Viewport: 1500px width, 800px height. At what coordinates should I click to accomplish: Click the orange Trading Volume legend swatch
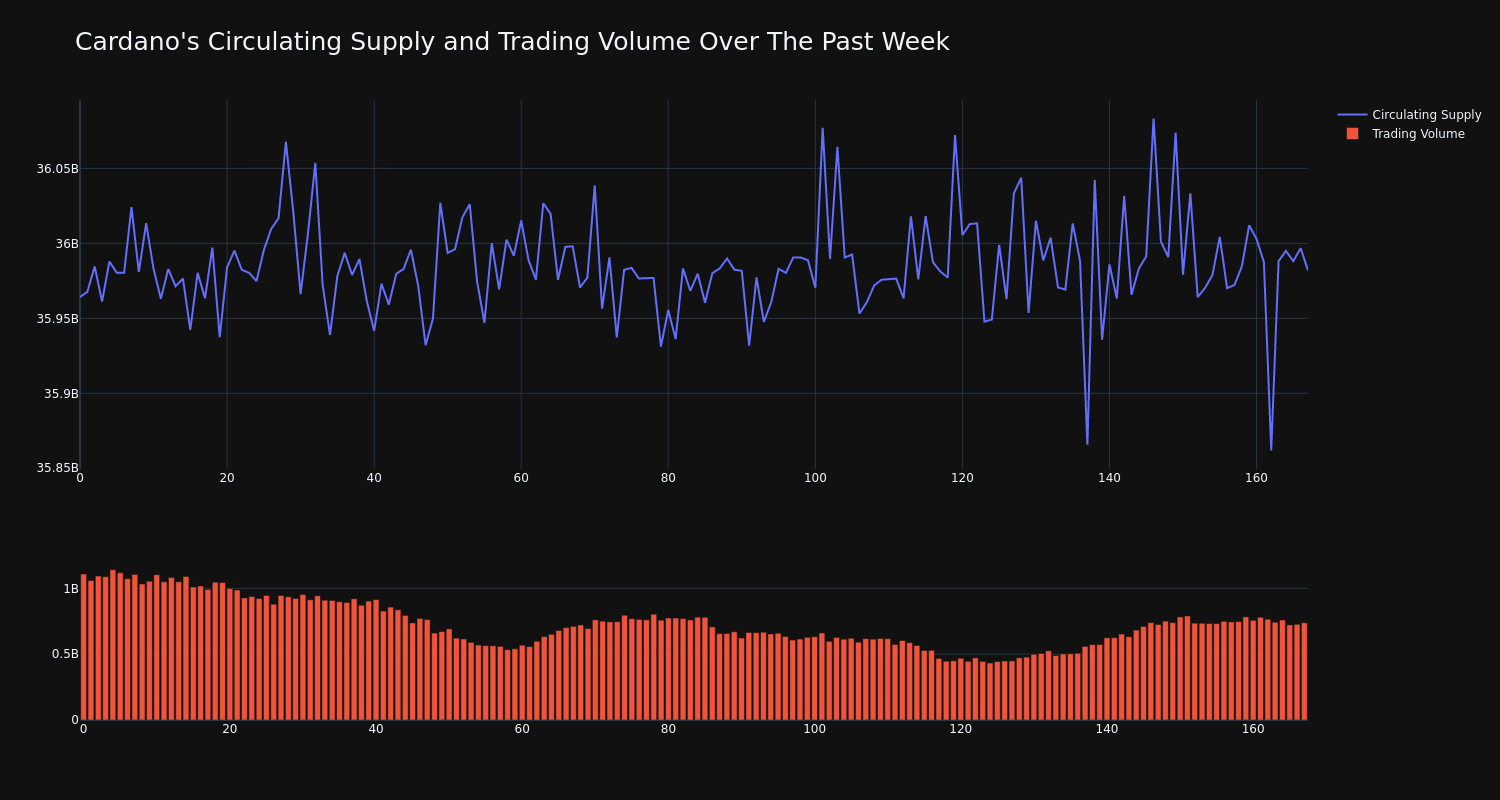1352,134
